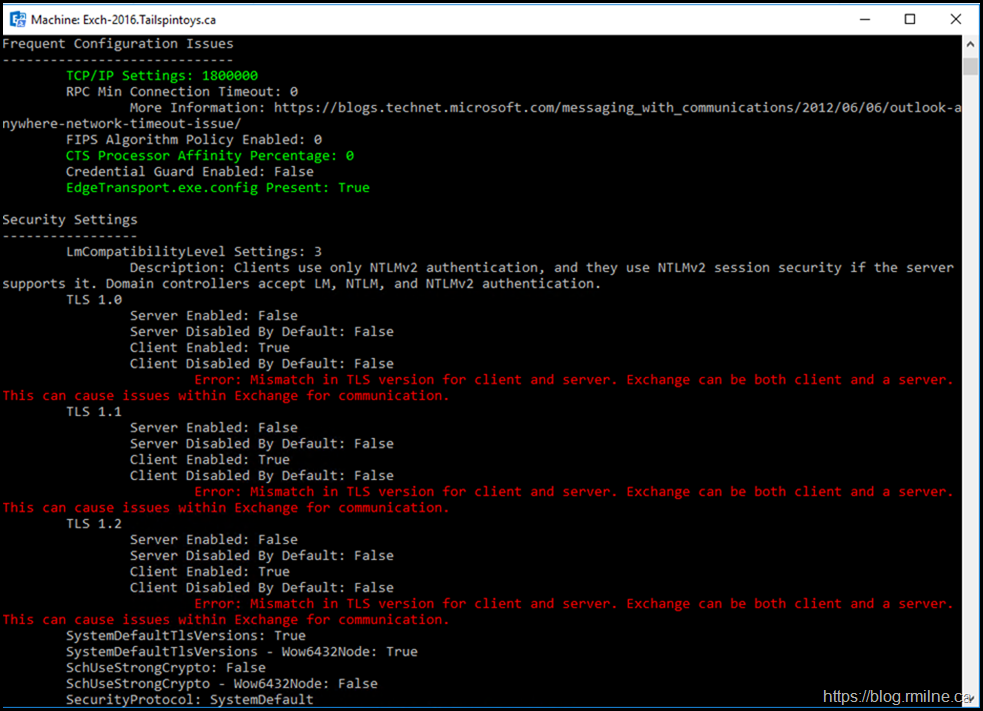
Task: Click the 'SecurityProtocol: SystemDefault' line
Action: (190, 700)
